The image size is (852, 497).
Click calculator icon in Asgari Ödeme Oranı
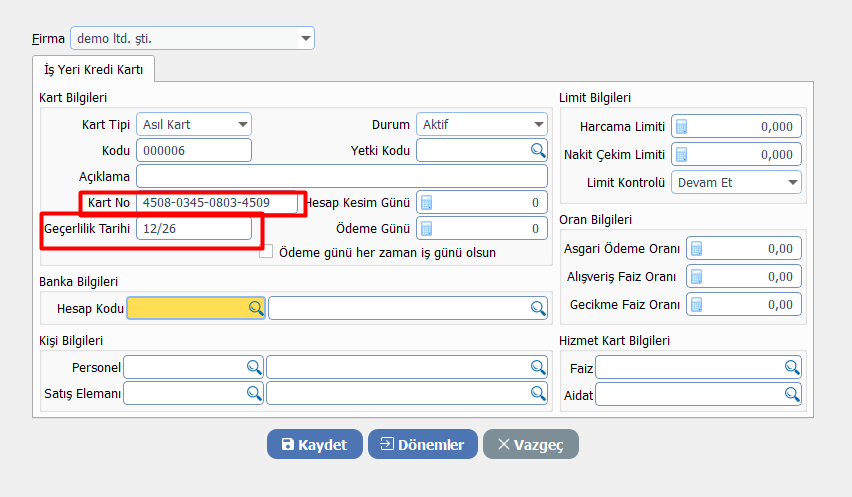(x=697, y=248)
